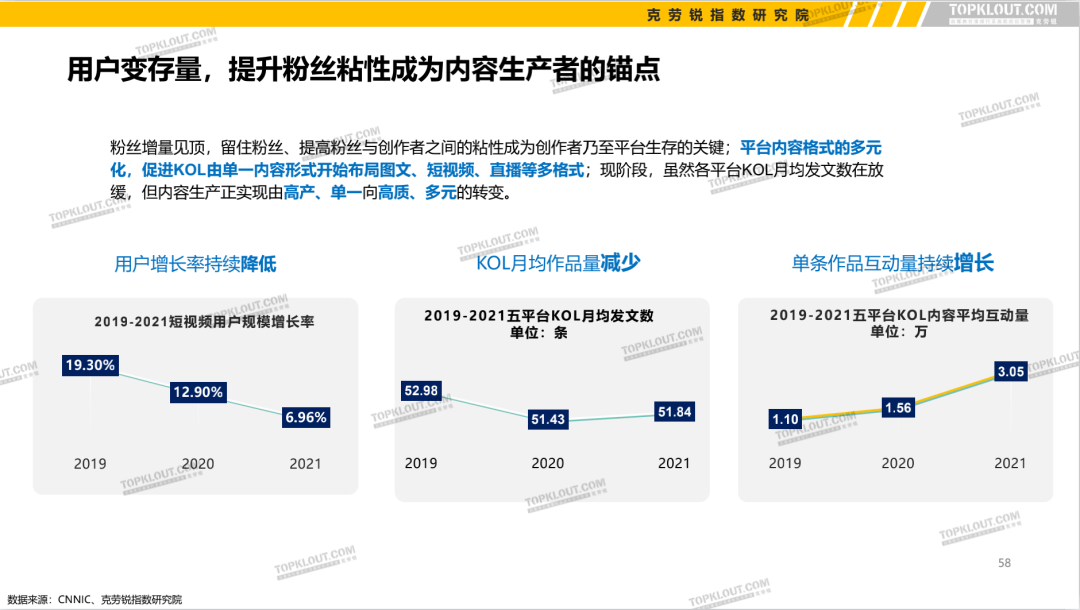The height and width of the screenshot is (610, 1080).
Task: Click the 1.56 data label
Action: [x=898, y=408]
